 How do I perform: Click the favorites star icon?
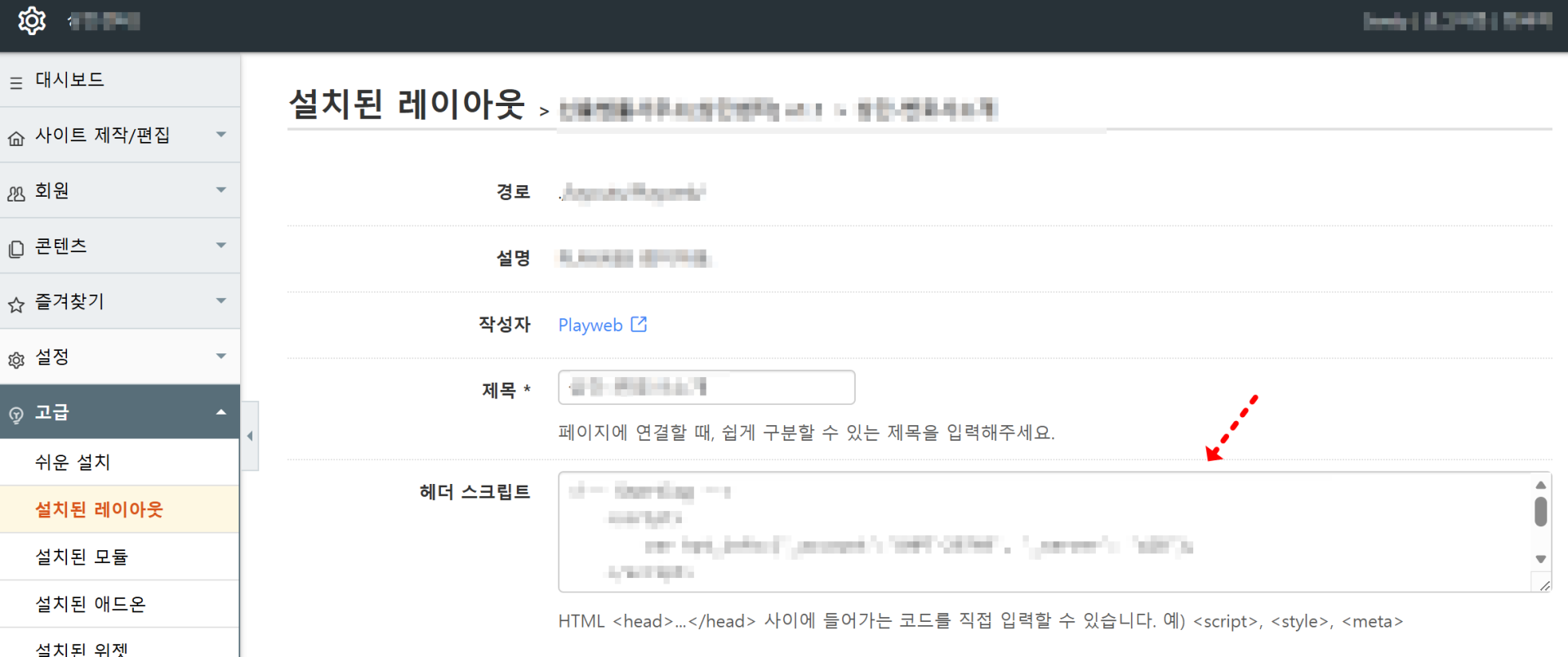[x=16, y=305]
